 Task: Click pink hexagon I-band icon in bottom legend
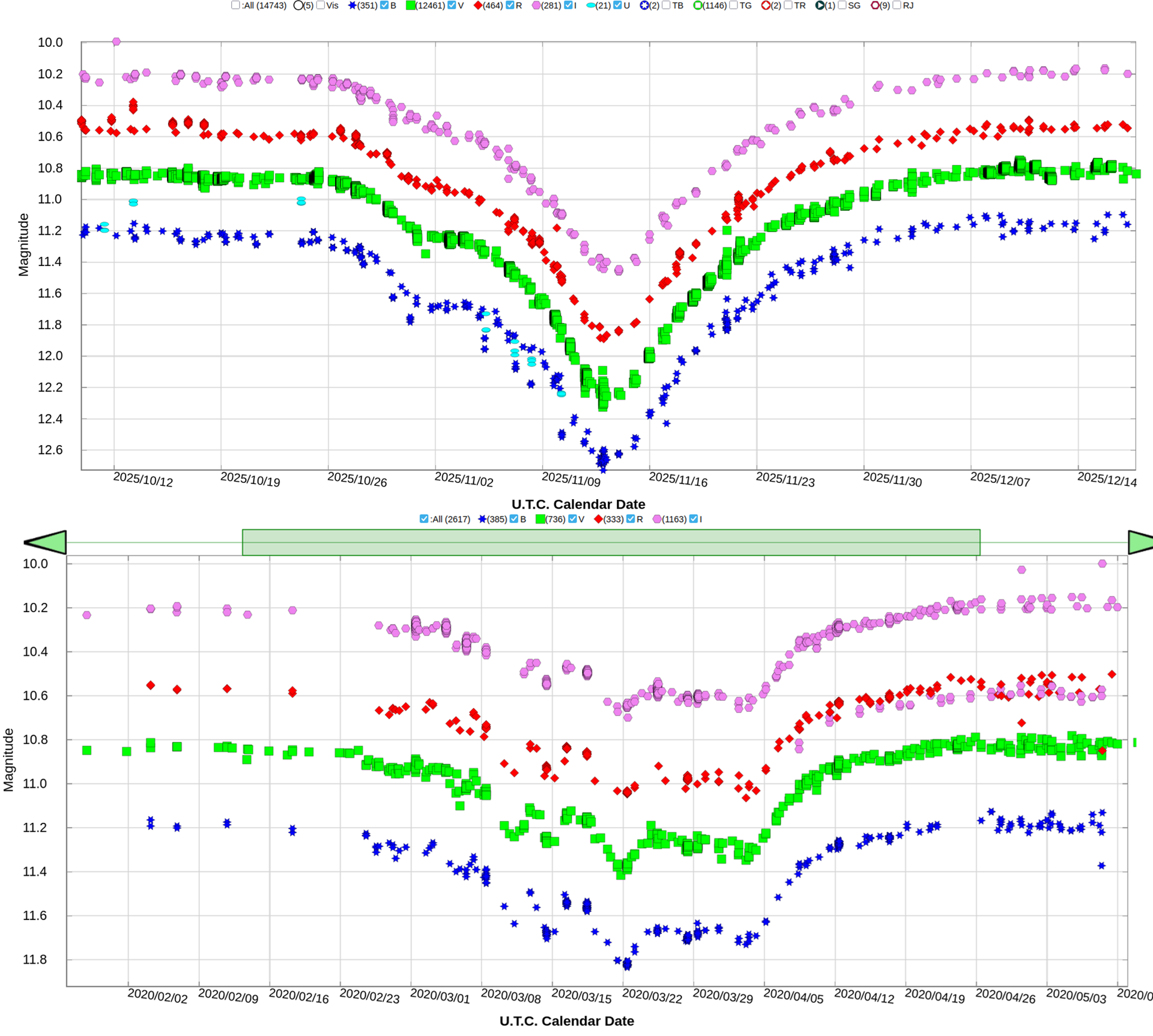point(657,519)
